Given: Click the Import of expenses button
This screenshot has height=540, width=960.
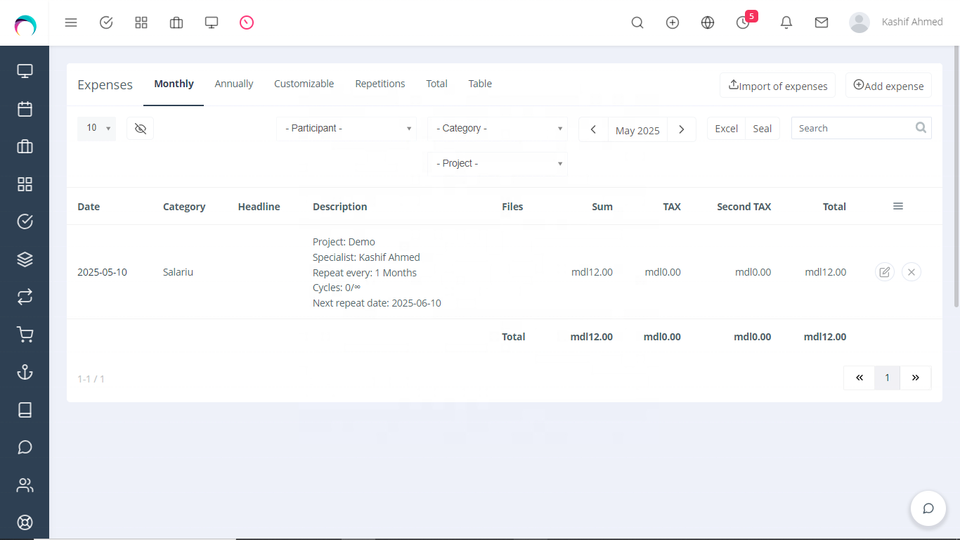Looking at the screenshot, I should pyautogui.click(x=777, y=86).
